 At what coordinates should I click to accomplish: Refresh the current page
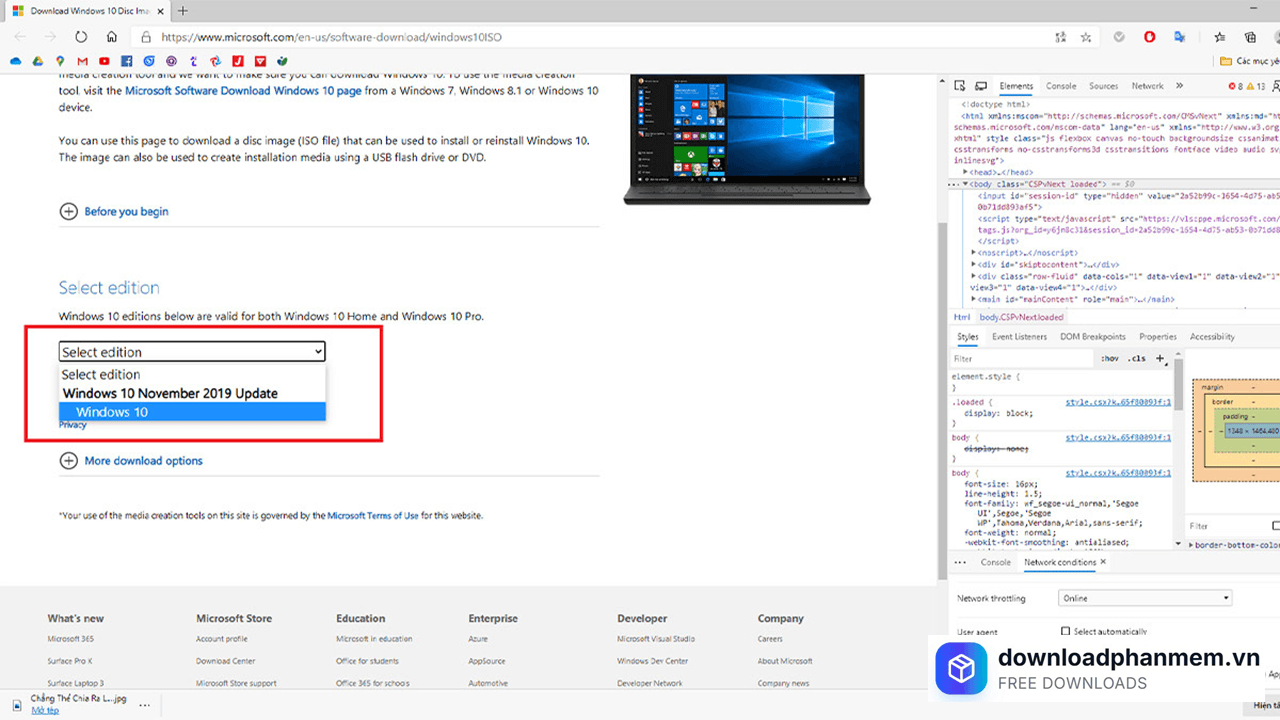(80, 35)
